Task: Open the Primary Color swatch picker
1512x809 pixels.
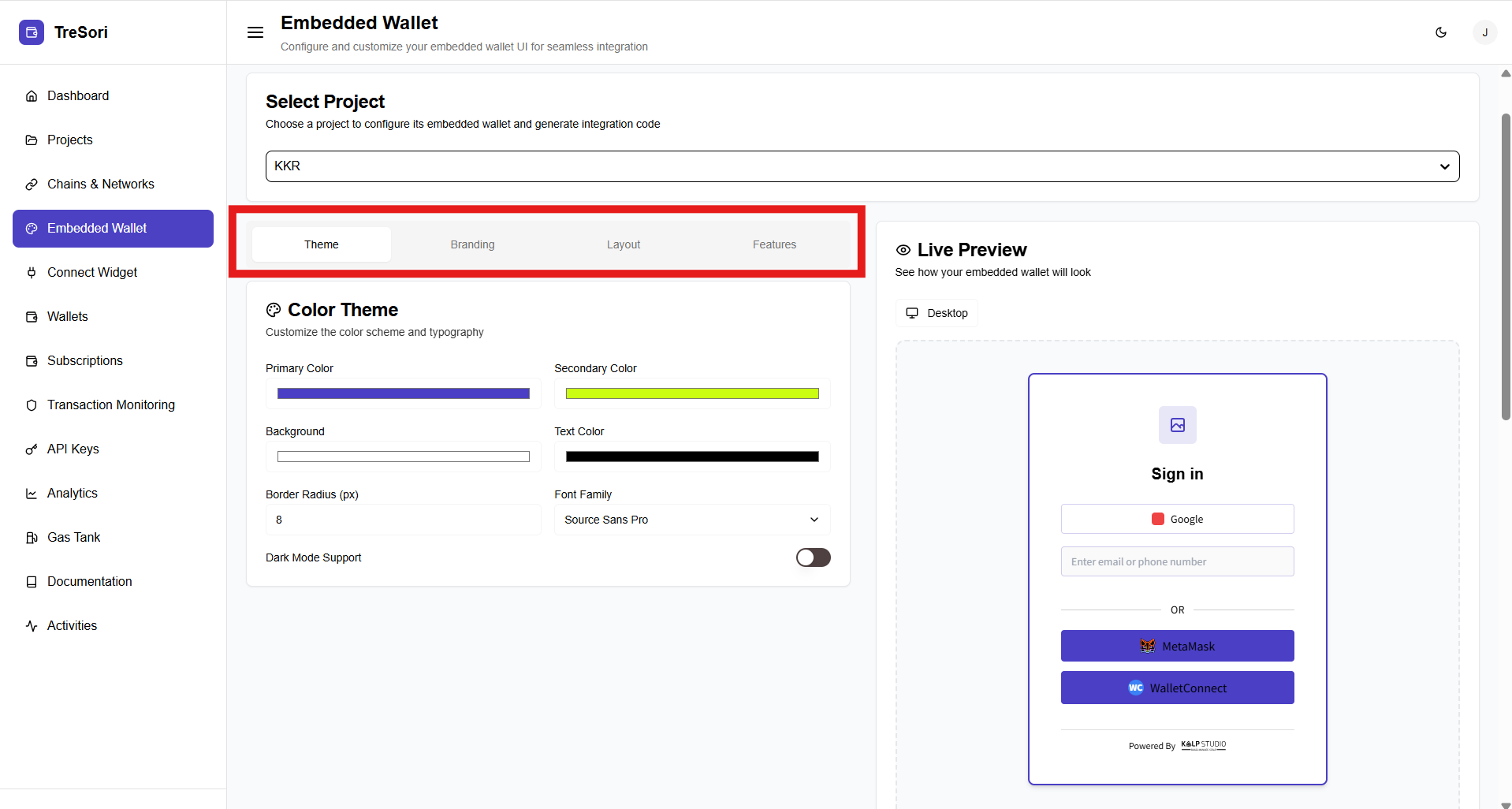Action: [403, 393]
